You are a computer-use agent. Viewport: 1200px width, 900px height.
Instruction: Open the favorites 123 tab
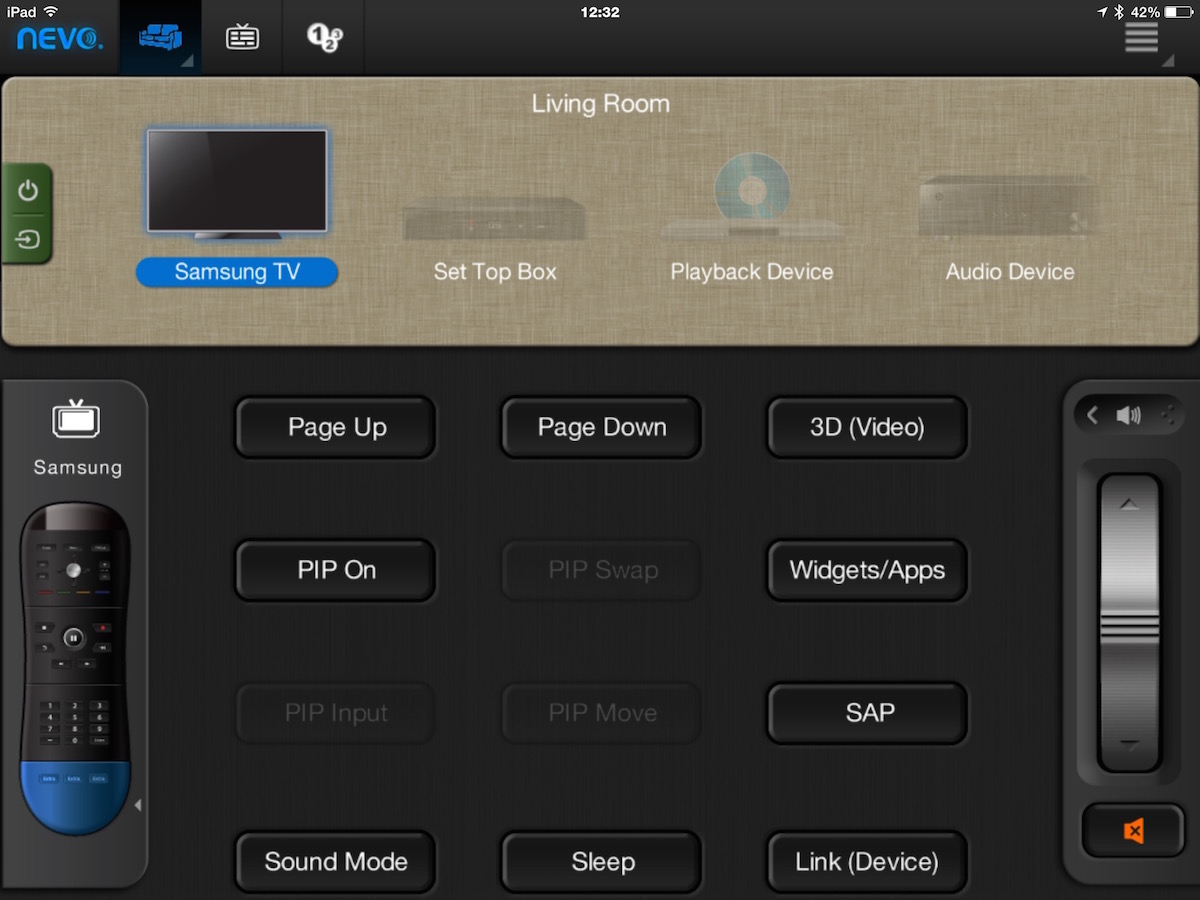323,38
